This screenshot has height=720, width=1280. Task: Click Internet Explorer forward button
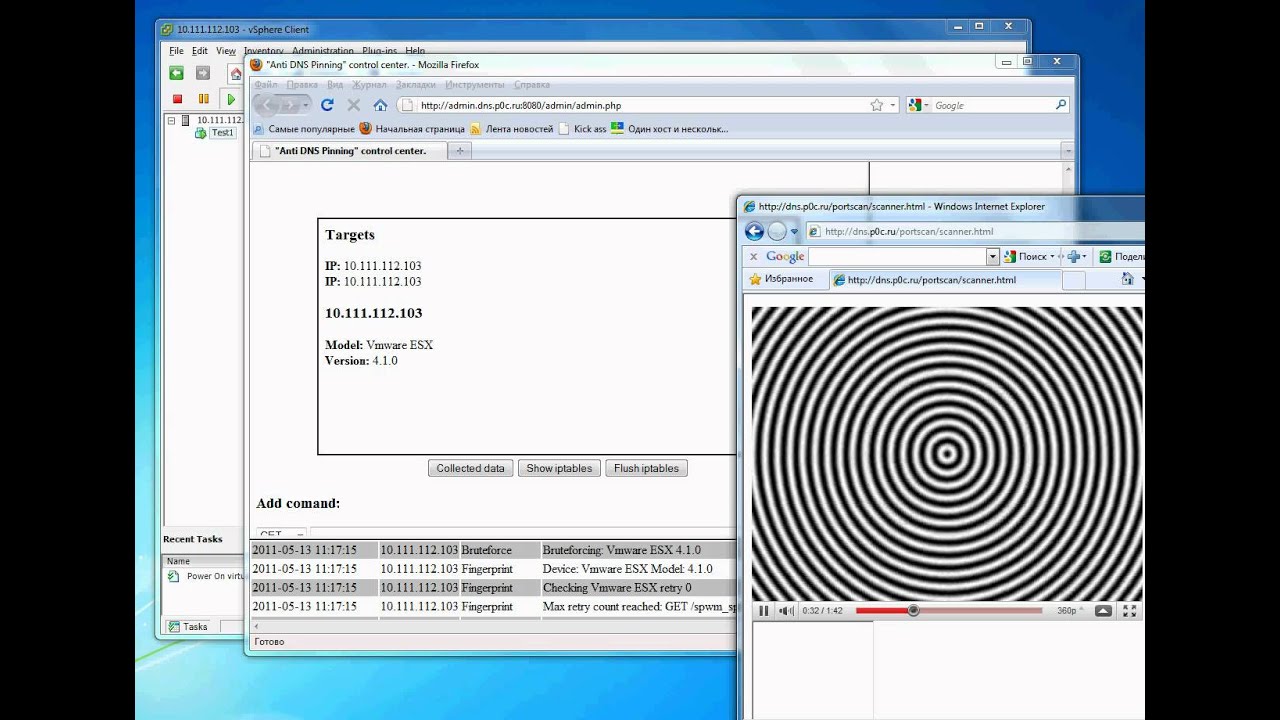point(777,231)
